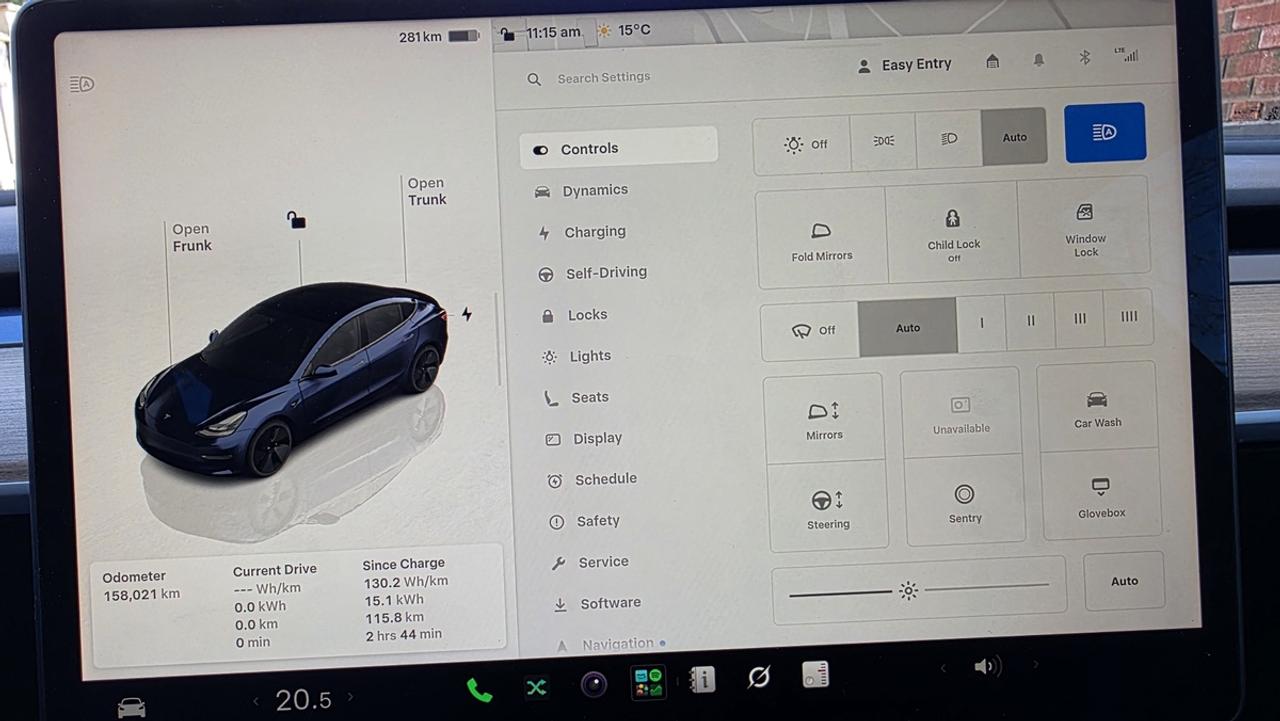Tap the LTE signal strength icon

(x=1127, y=54)
